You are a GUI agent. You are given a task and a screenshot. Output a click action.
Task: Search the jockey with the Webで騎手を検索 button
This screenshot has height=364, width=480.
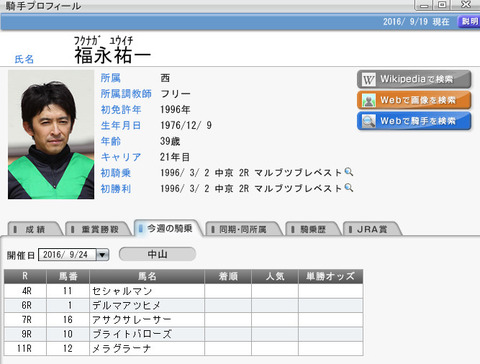point(414,121)
